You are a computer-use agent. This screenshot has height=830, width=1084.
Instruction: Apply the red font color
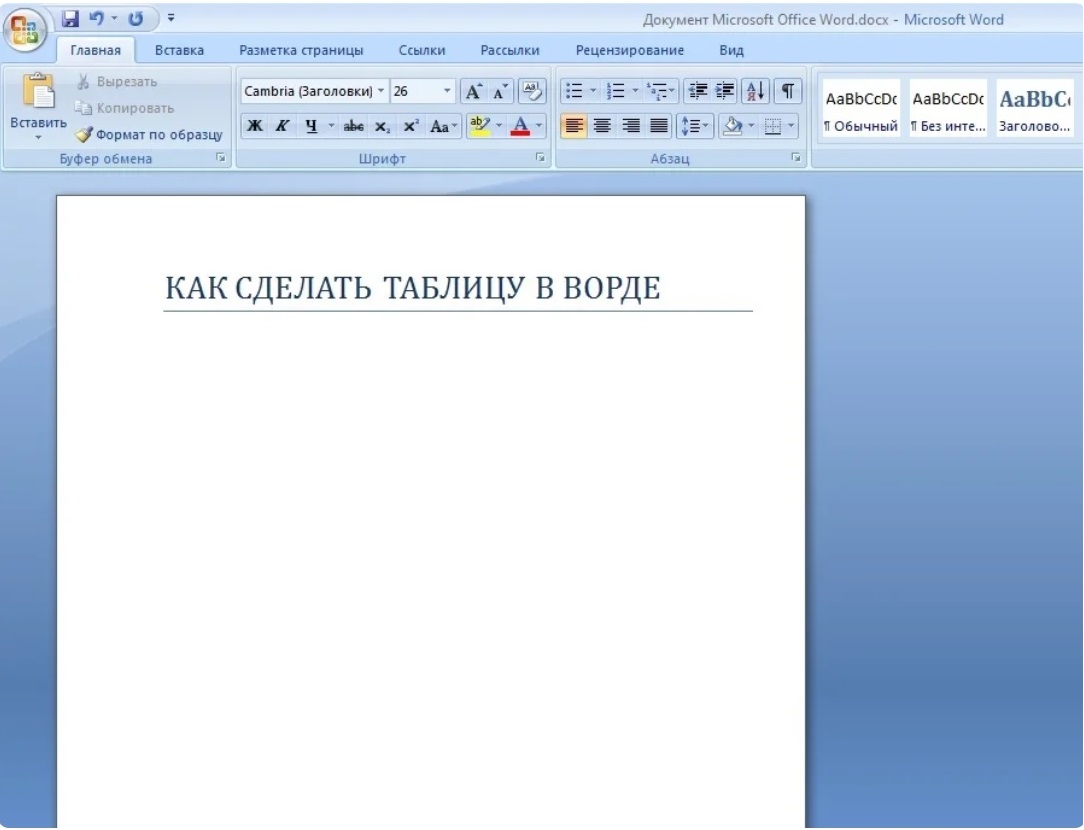[x=520, y=126]
